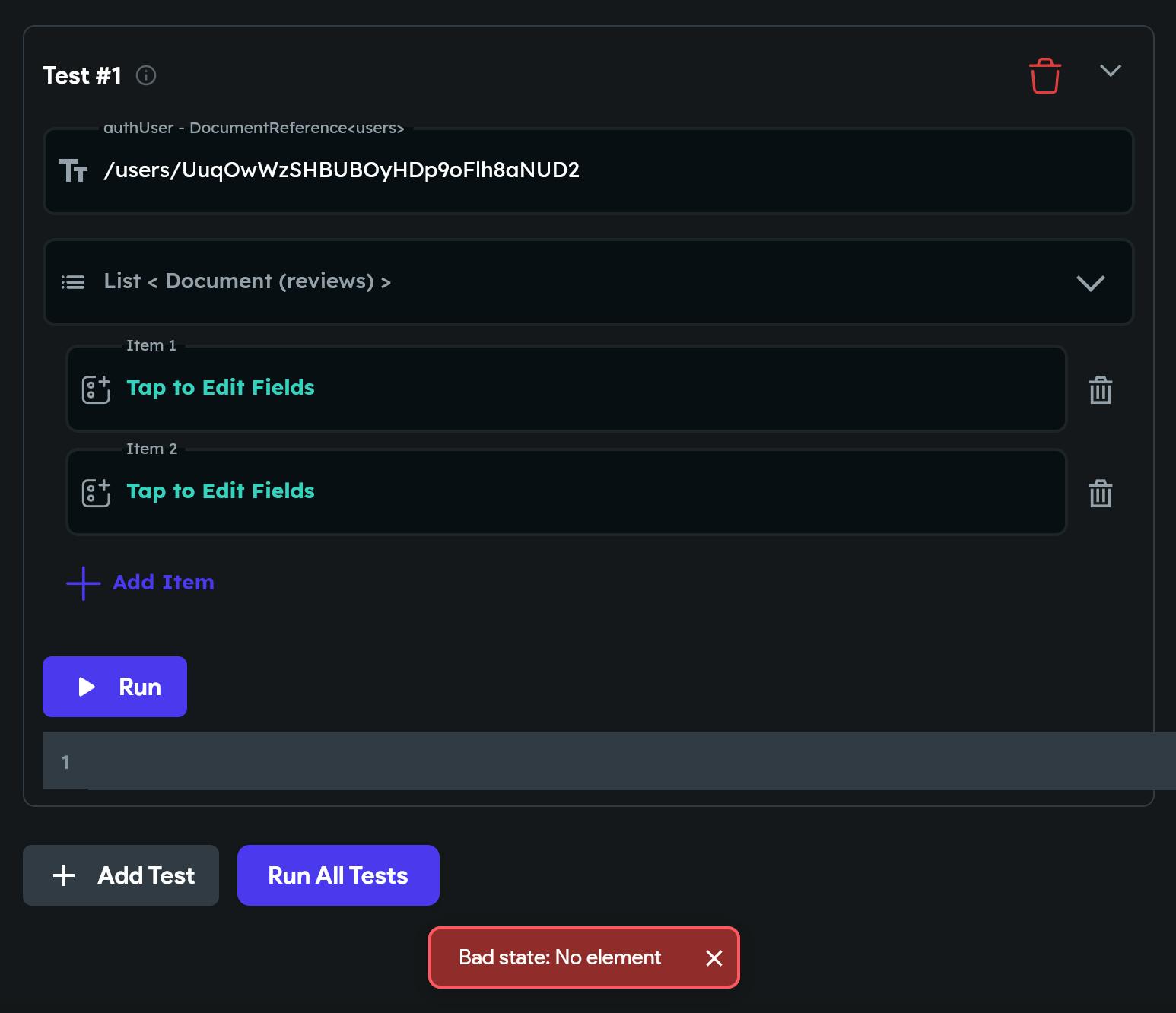Click the text type icon in authUser field

pos(73,170)
